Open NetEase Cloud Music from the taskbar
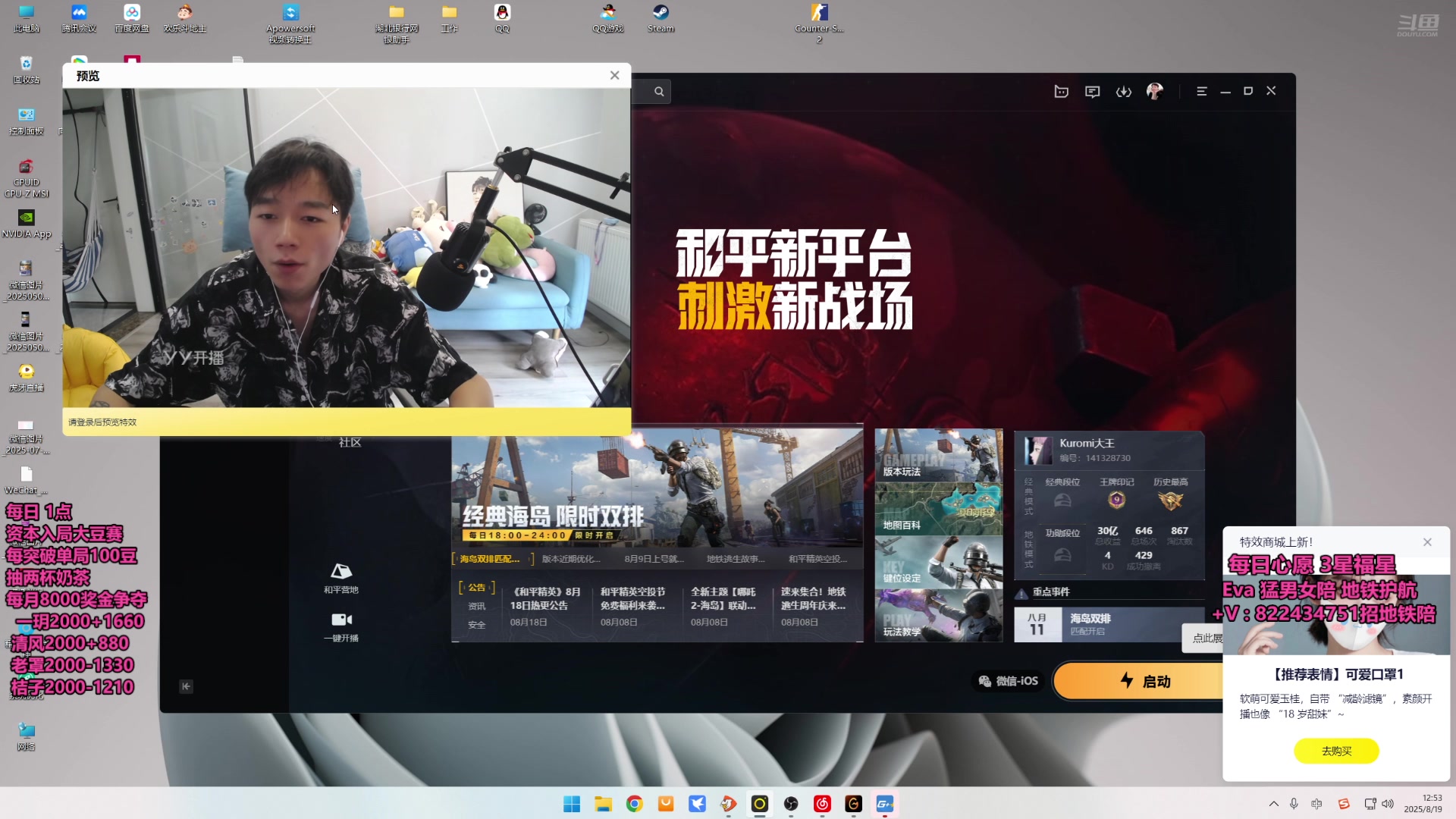This screenshot has height=819, width=1456. (822, 804)
